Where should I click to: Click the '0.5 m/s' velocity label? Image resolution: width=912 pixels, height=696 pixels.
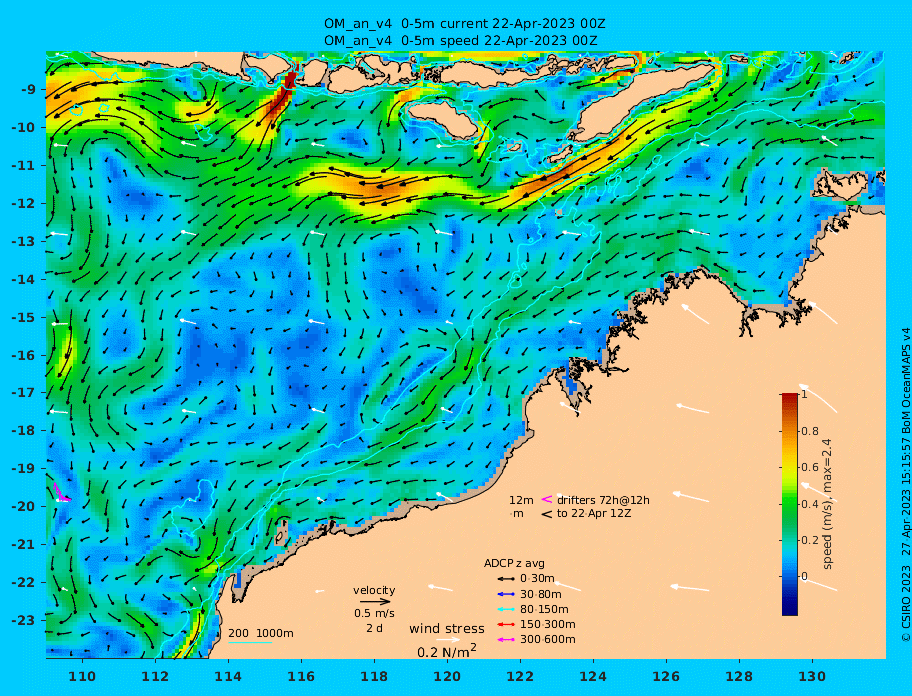pos(374,613)
